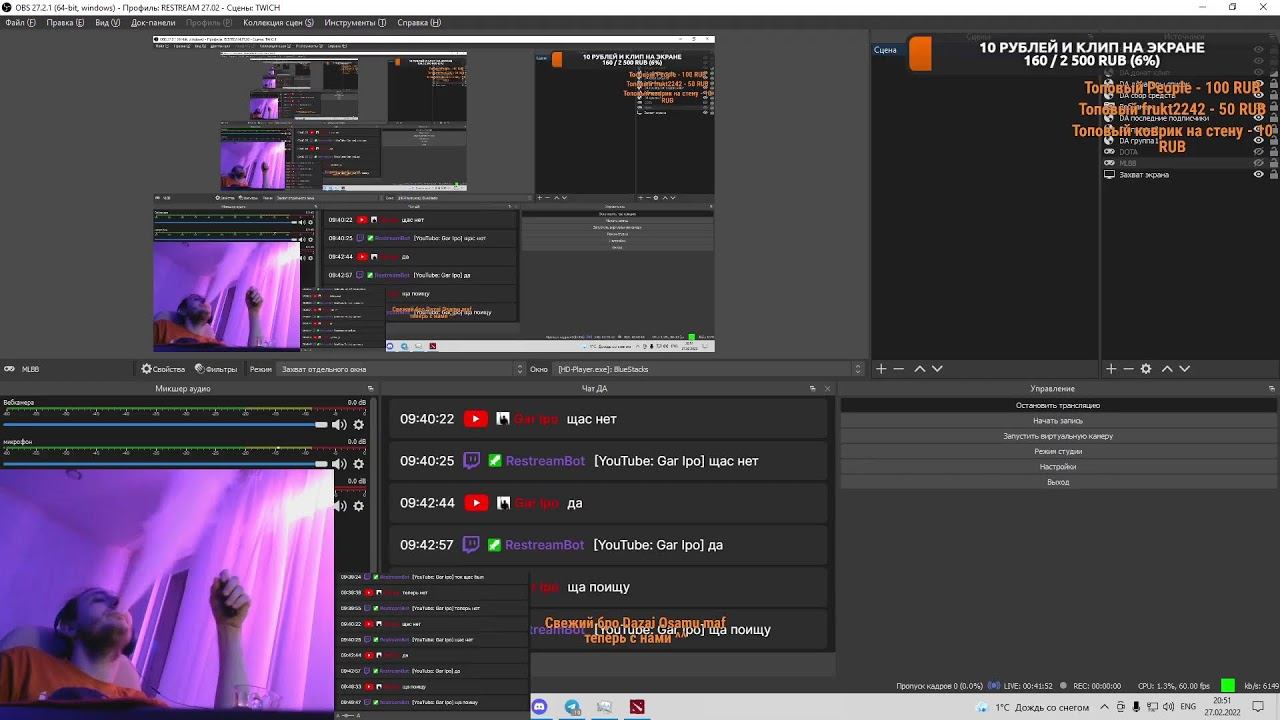Image resolution: width=1280 pixels, height=720 pixels.
Task: Select Захват экрана source in list
Action: (1143, 175)
